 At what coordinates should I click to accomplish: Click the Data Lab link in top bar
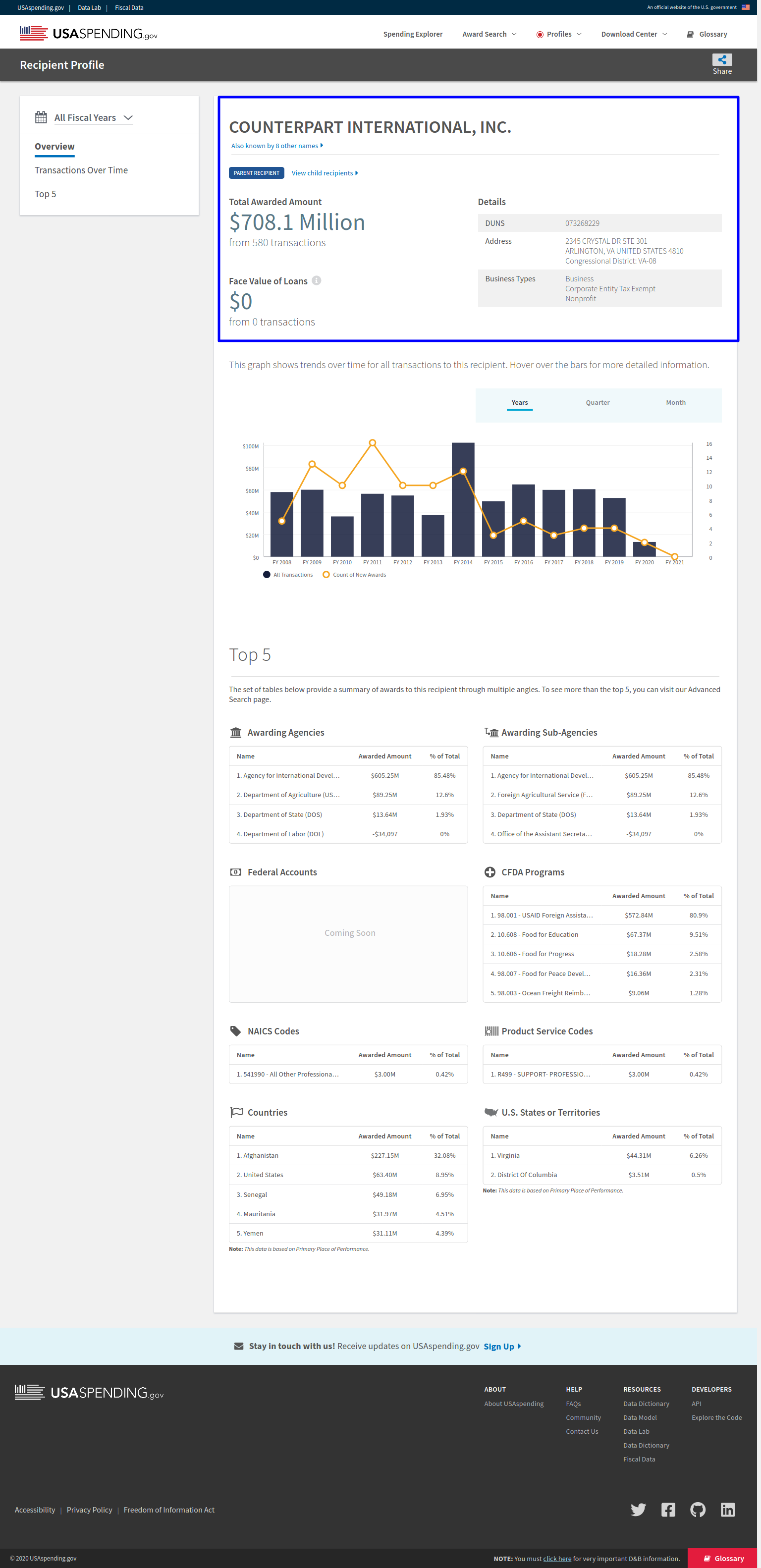[x=90, y=7]
